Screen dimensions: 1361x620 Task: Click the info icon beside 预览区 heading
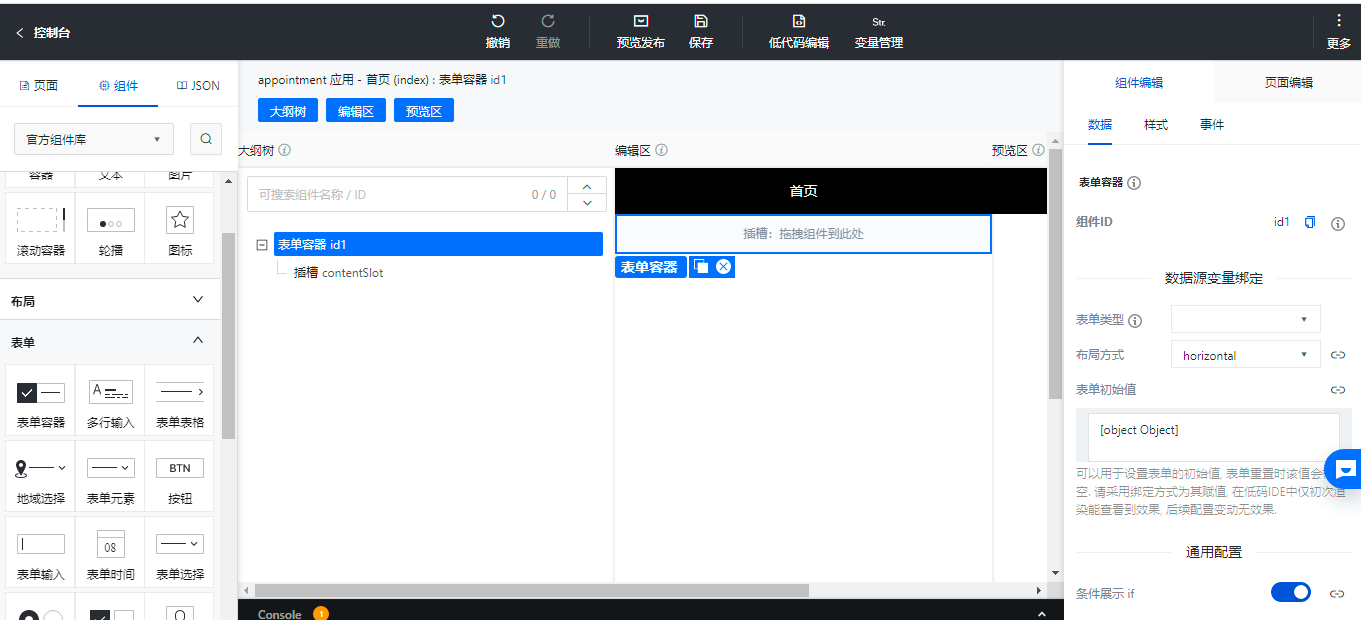pos(1038,150)
